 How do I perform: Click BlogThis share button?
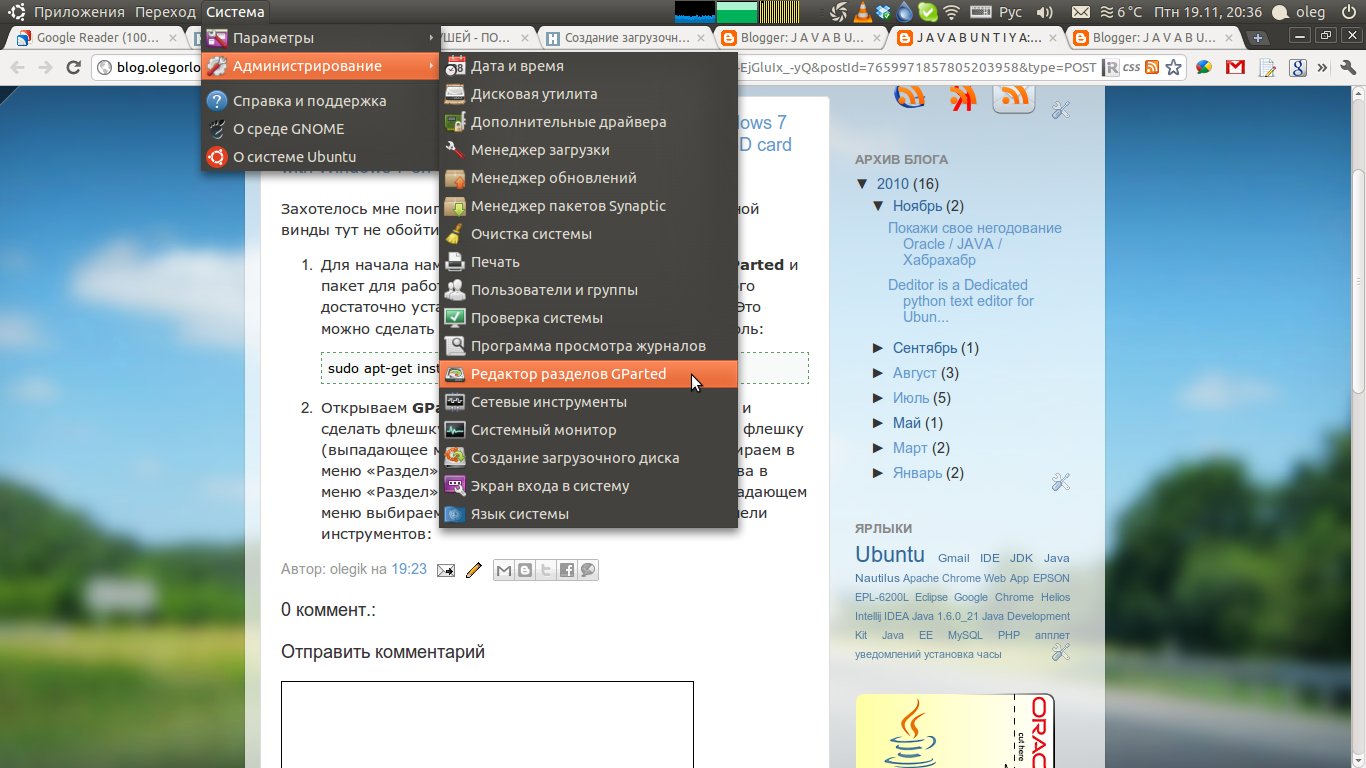click(525, 570)
